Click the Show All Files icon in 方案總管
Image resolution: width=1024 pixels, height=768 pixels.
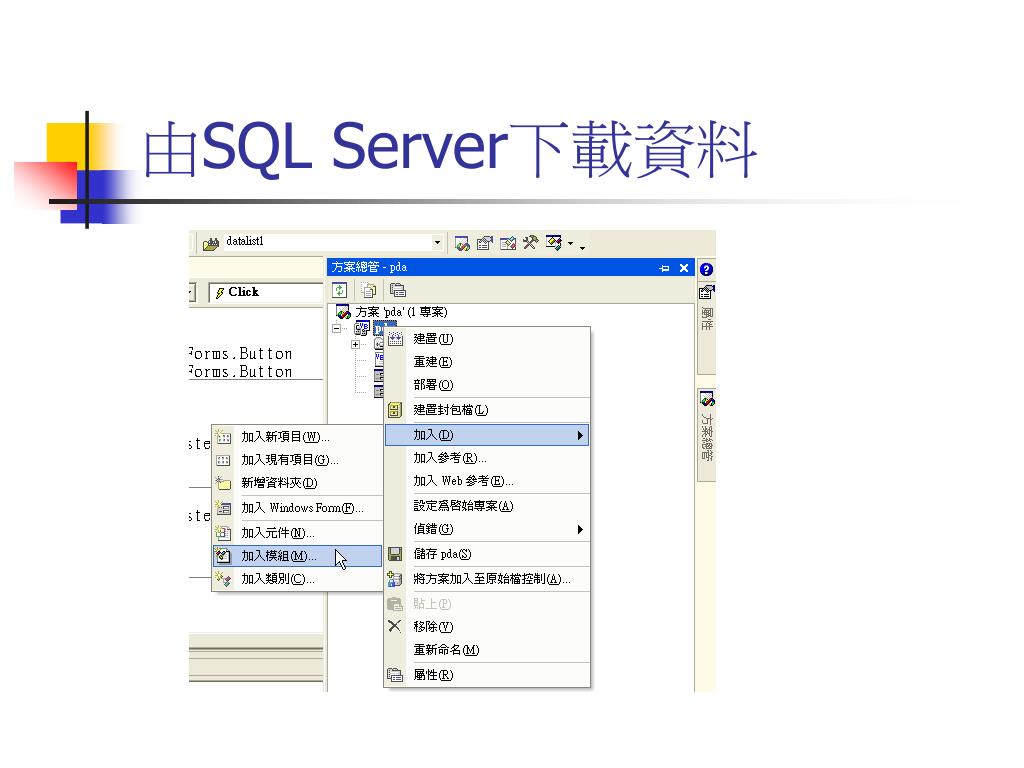tap(369, 290)
